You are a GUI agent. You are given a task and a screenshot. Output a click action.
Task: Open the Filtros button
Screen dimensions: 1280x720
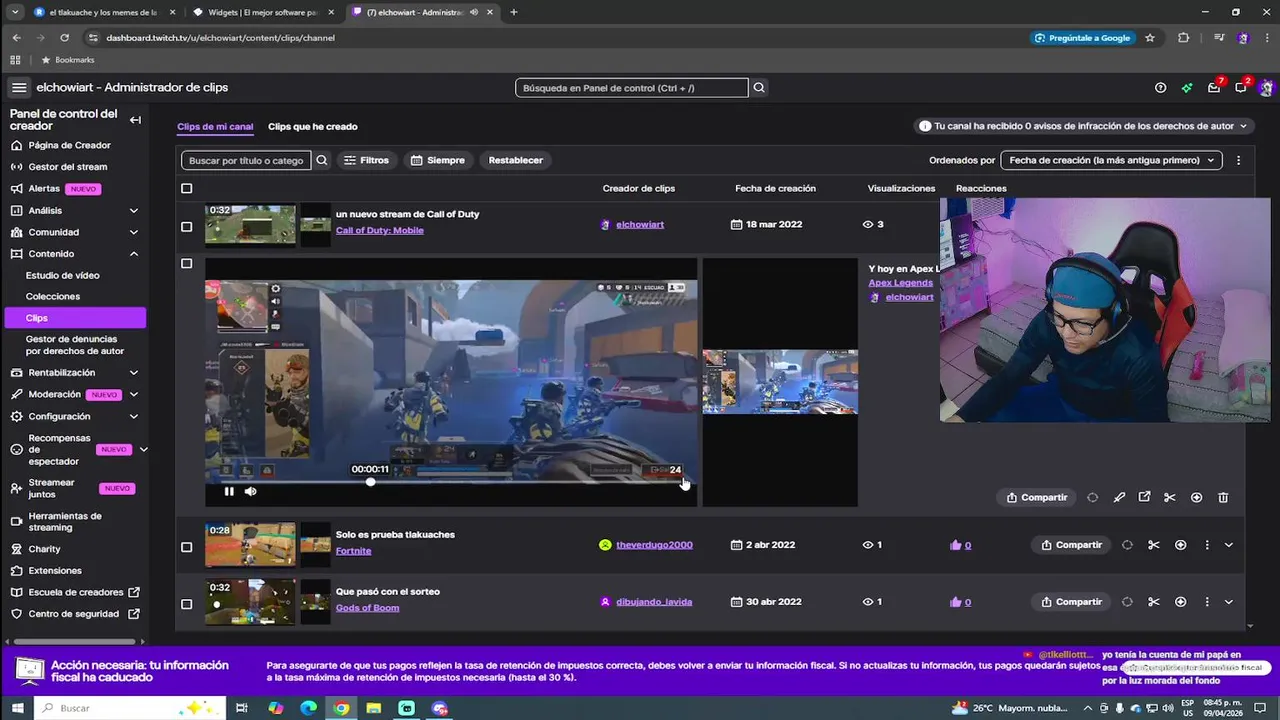pyautogui.click(x=366, y=160)
